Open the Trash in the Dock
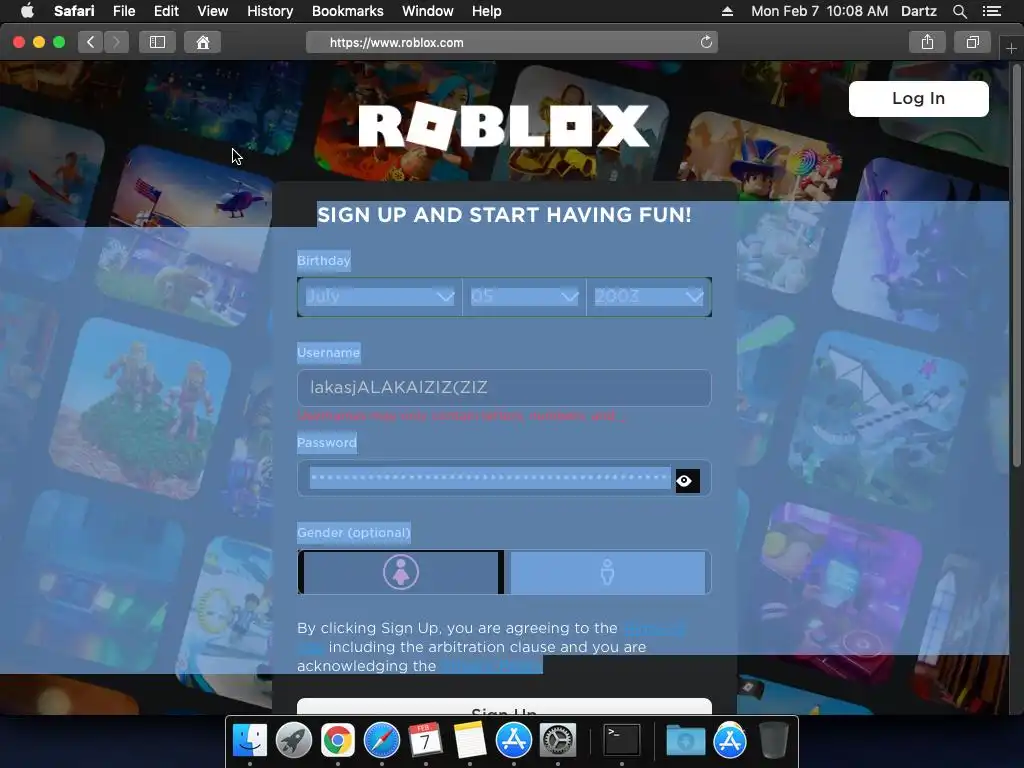 click(x=774, y=740)
